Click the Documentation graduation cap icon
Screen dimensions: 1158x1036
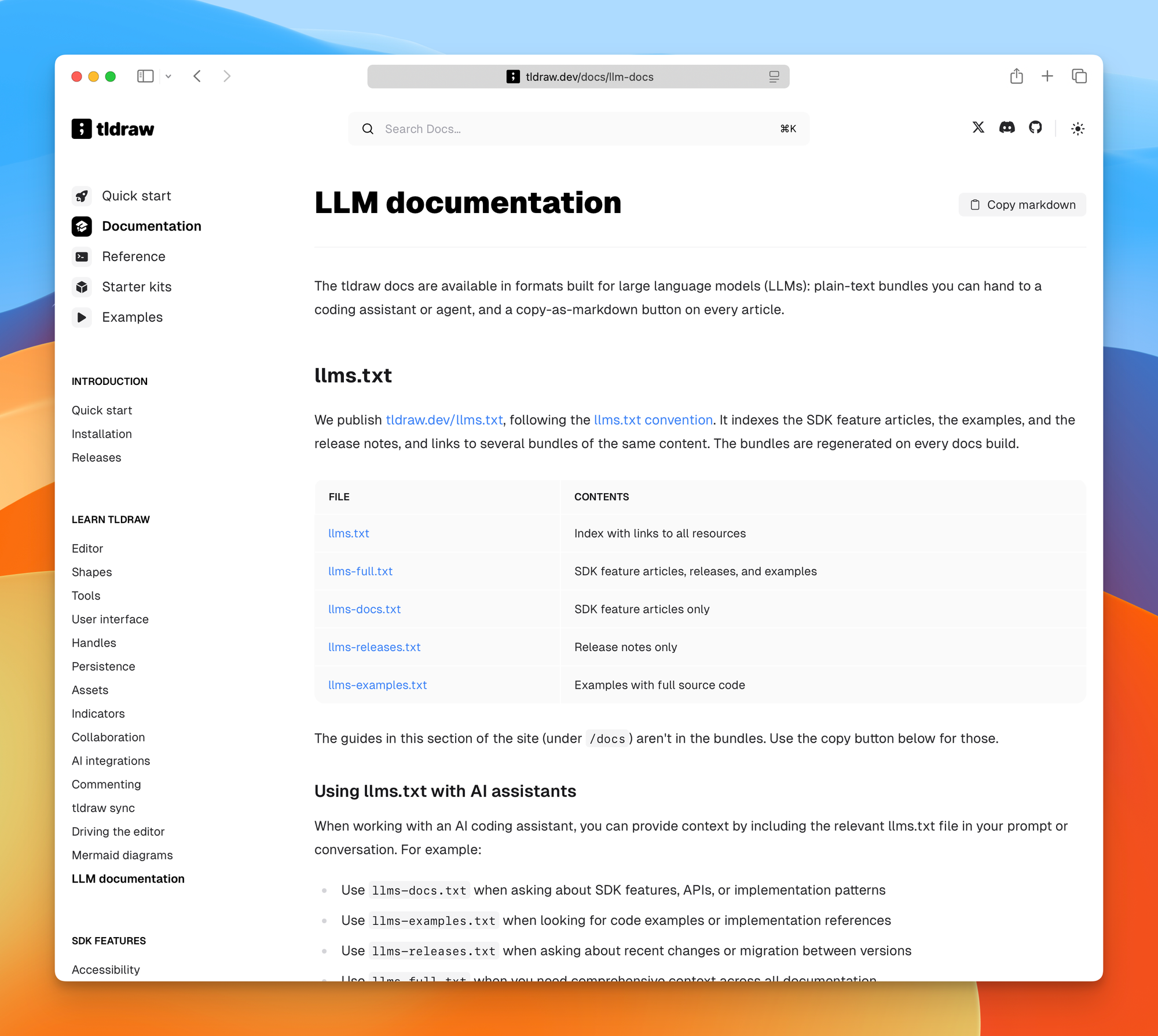click(82, 226)
